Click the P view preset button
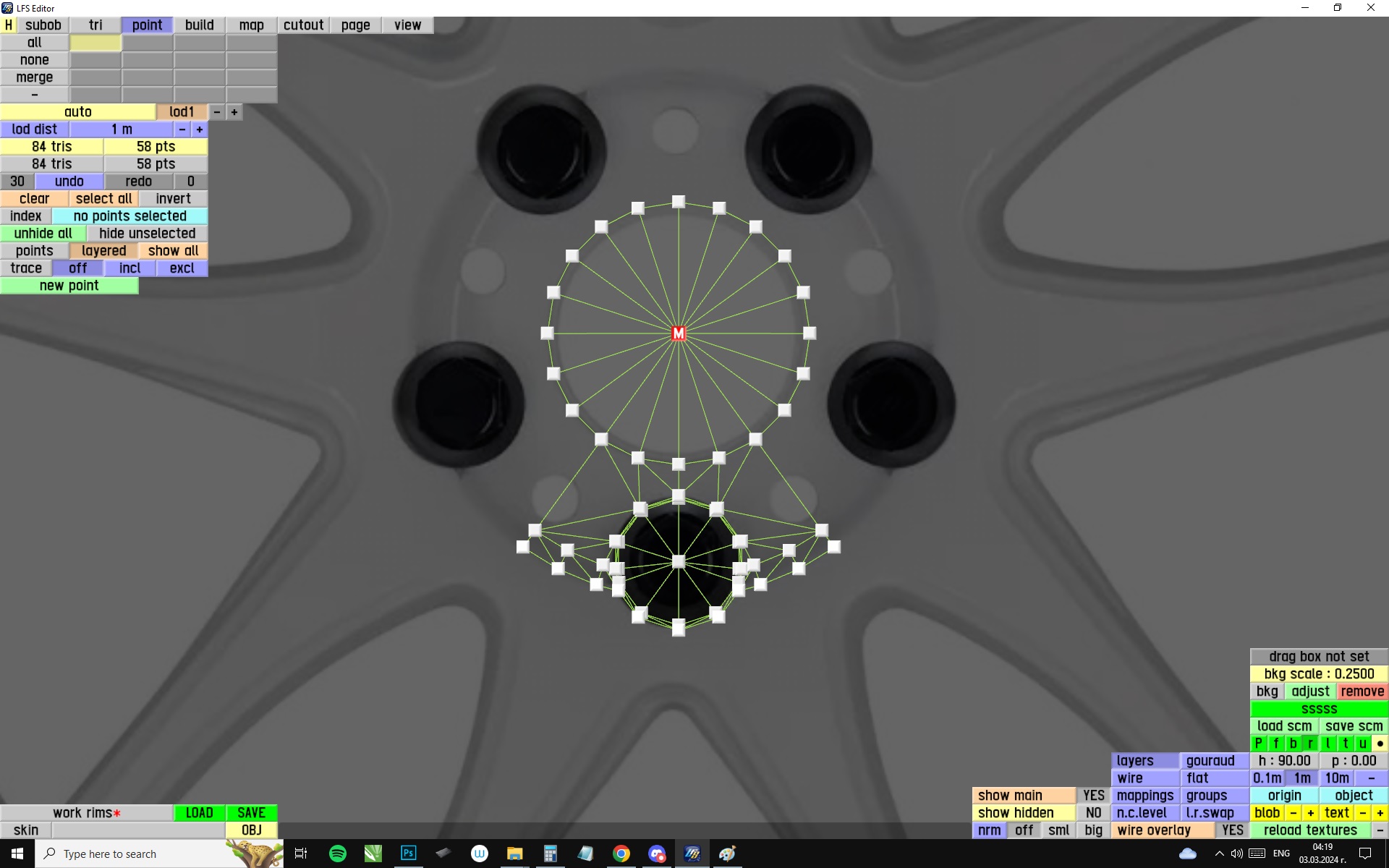This screenshot has width=1389, height=868. 1259,744
